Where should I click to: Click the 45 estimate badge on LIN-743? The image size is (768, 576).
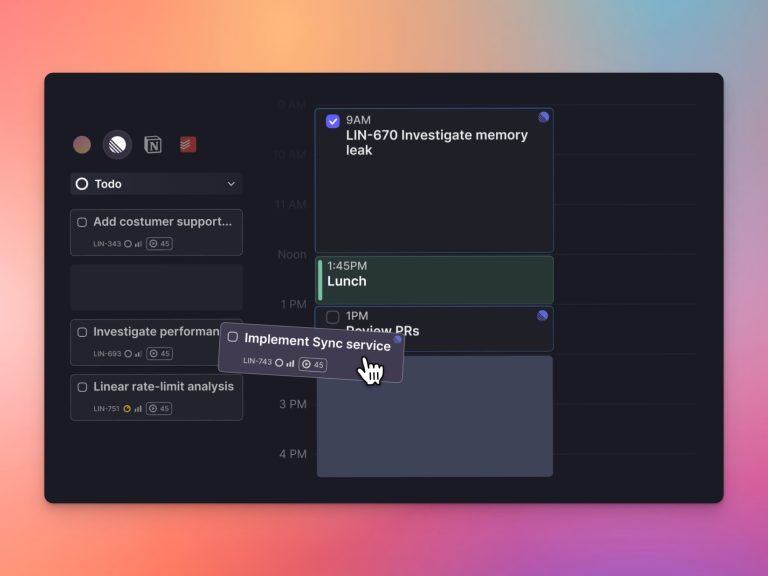click(314, 365)
